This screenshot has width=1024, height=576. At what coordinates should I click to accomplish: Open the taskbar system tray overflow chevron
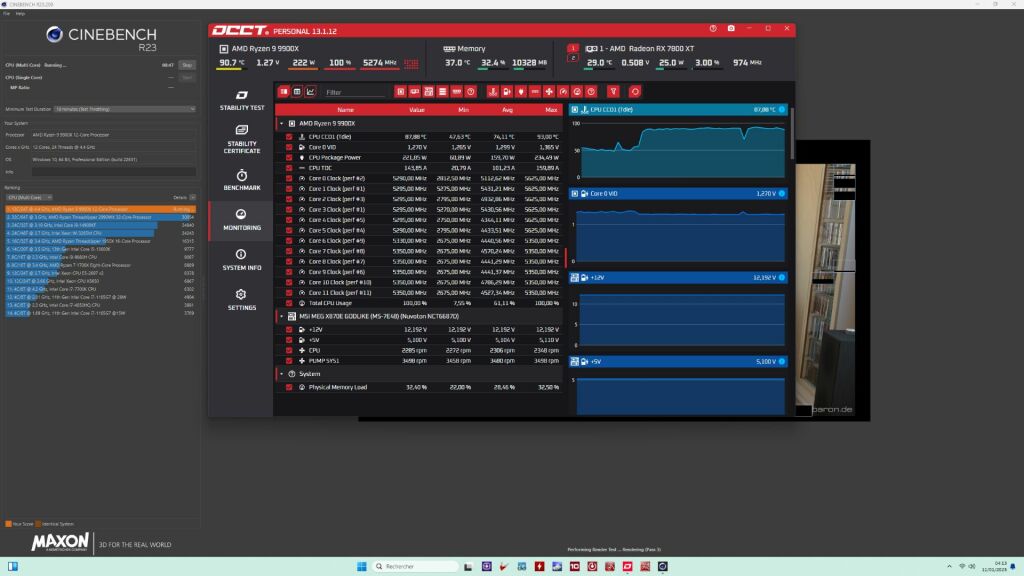(949, 566)
